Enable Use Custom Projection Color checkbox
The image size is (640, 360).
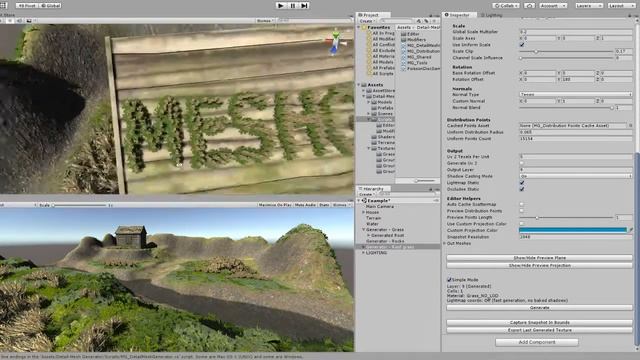(x=522, y=224)
